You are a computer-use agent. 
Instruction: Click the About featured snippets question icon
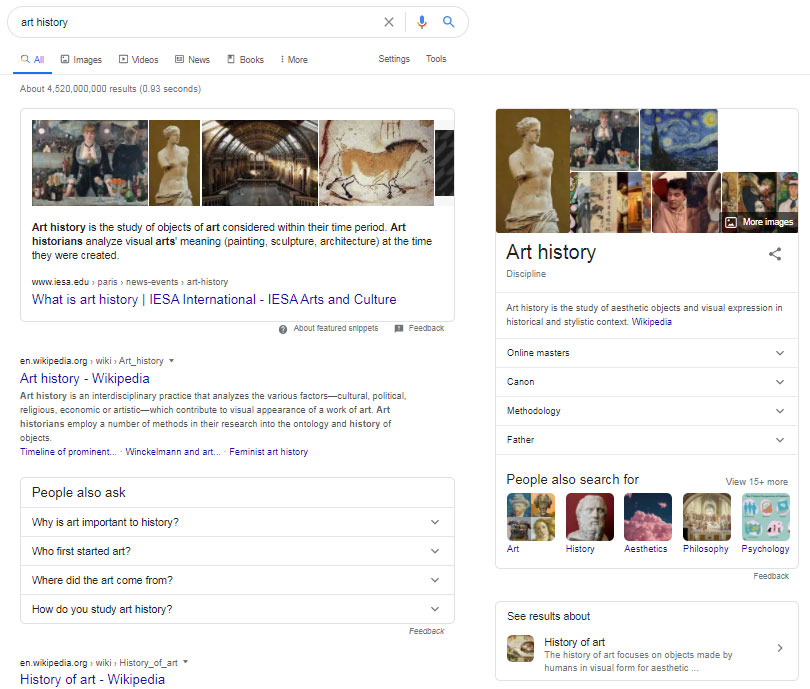pyautogui.click(x=283, y=329)
